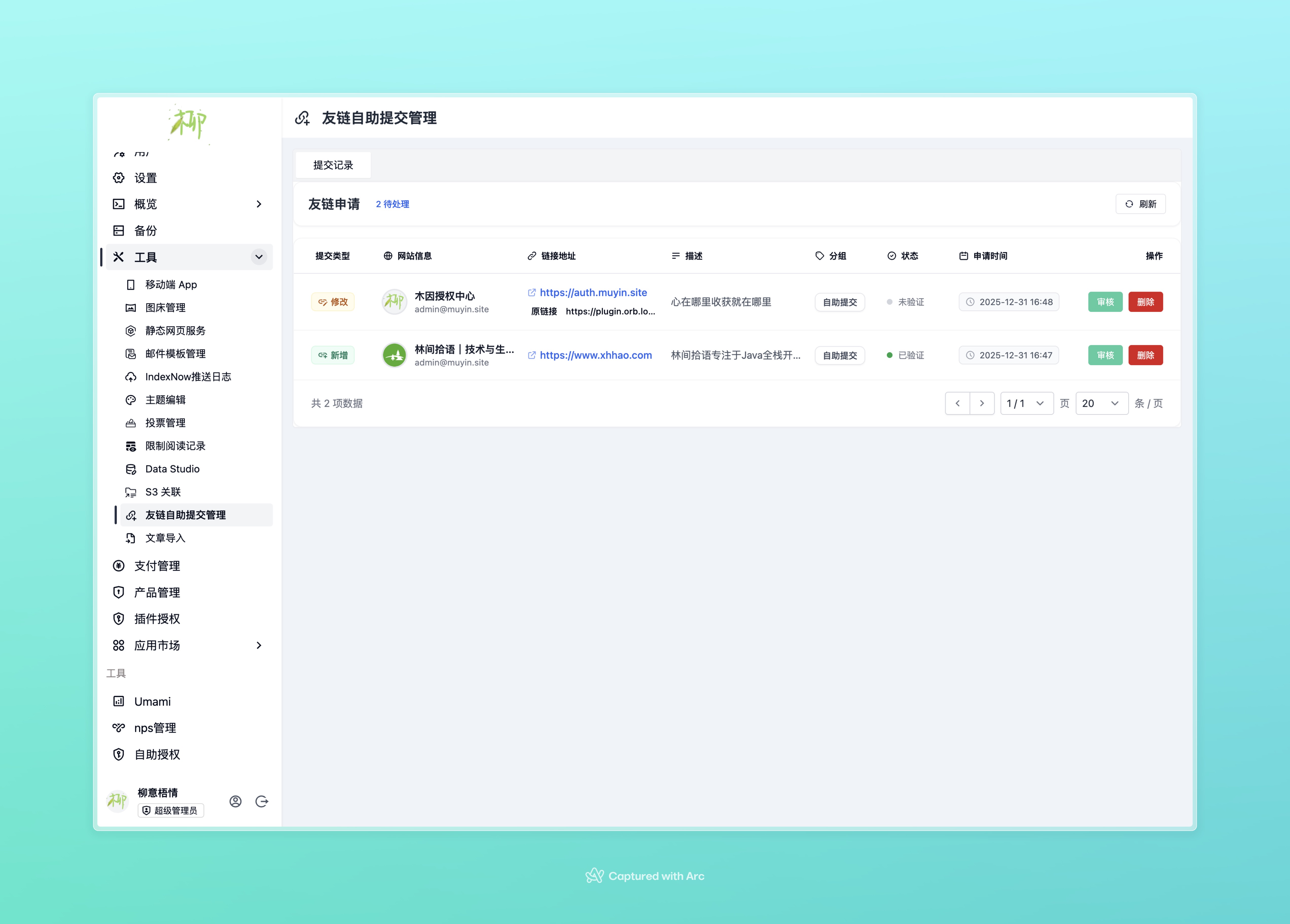Select the 提交记录 tab
This screenshot has width=1290, height=924.
(333, 165)
